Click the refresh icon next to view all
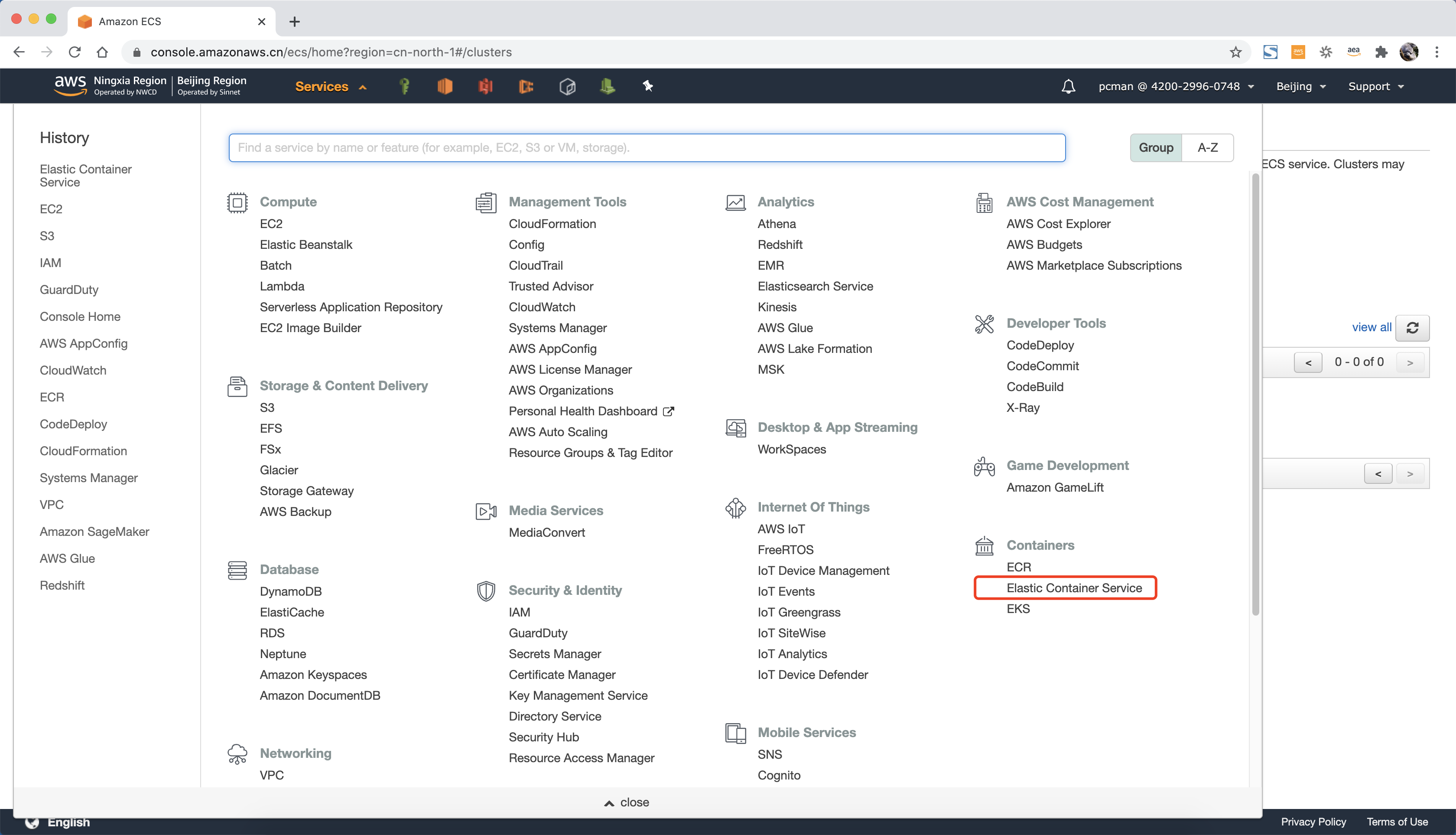This screenshot has width=1456, height=835. [1414, 327]
